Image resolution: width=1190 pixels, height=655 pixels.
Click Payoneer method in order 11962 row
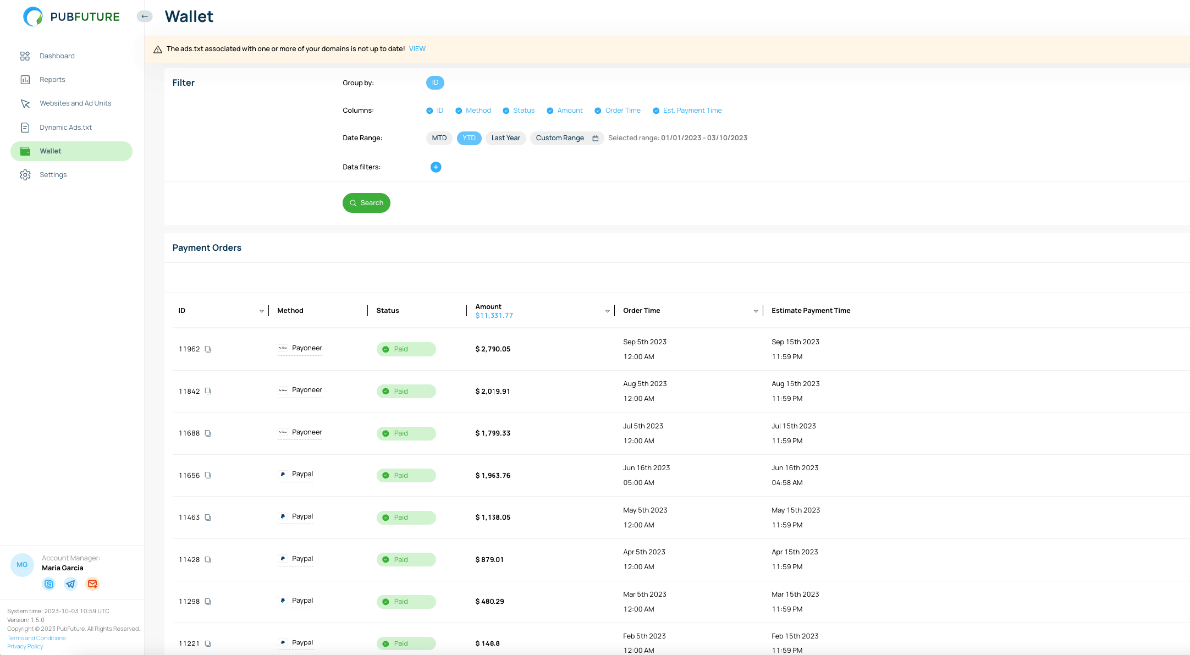pyautogui.click(x=301, y=348)
